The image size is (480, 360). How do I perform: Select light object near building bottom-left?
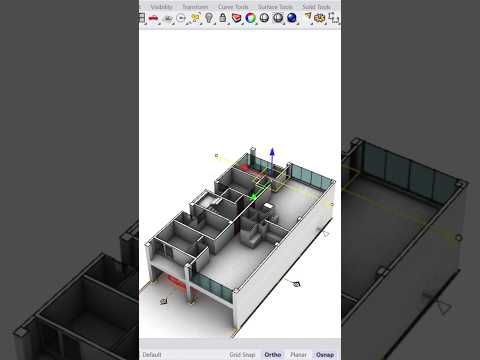tap(163, 301)
